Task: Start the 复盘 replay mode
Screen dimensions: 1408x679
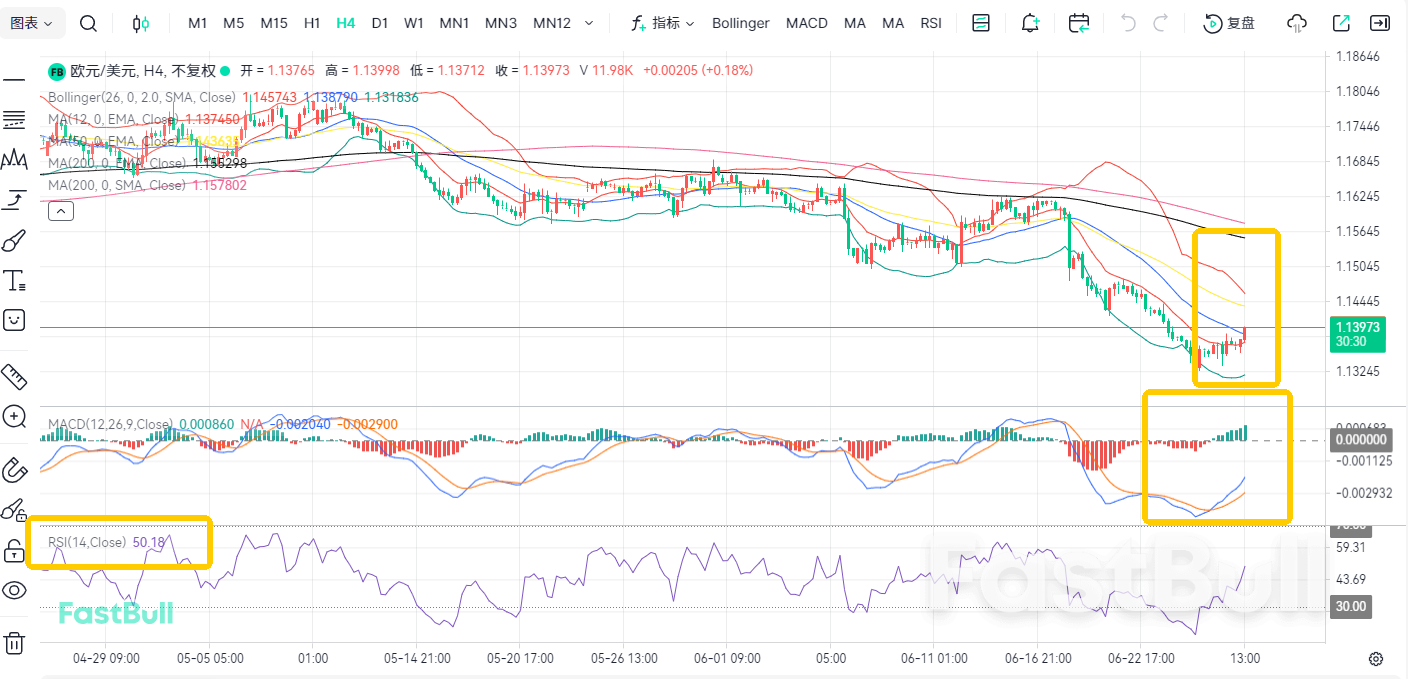Action: (1229, 23)
